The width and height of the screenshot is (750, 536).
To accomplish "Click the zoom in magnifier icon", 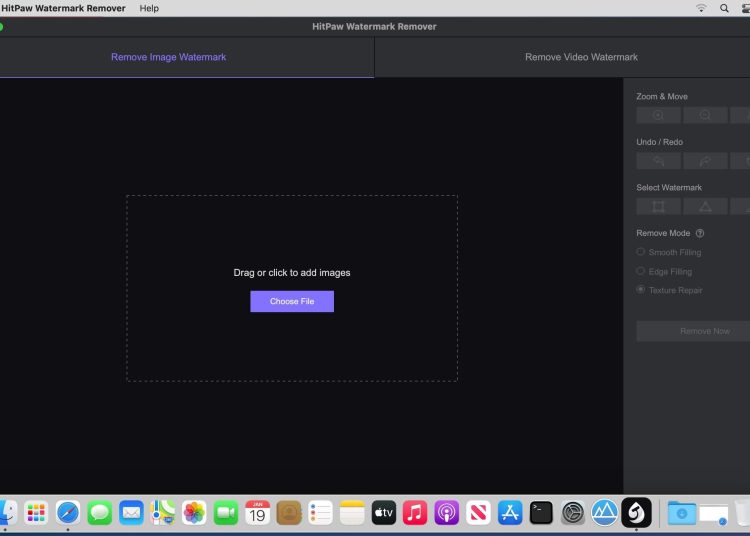I will pos(658,115).
